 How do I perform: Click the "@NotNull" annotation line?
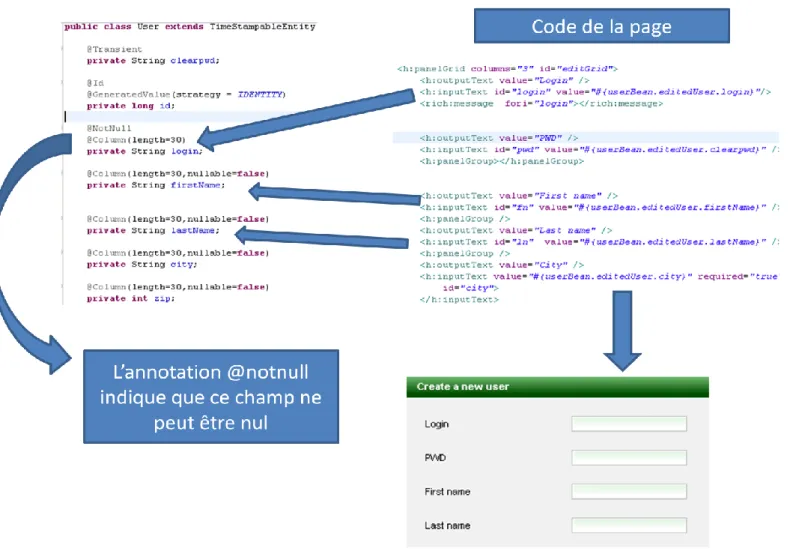point(109,128)
